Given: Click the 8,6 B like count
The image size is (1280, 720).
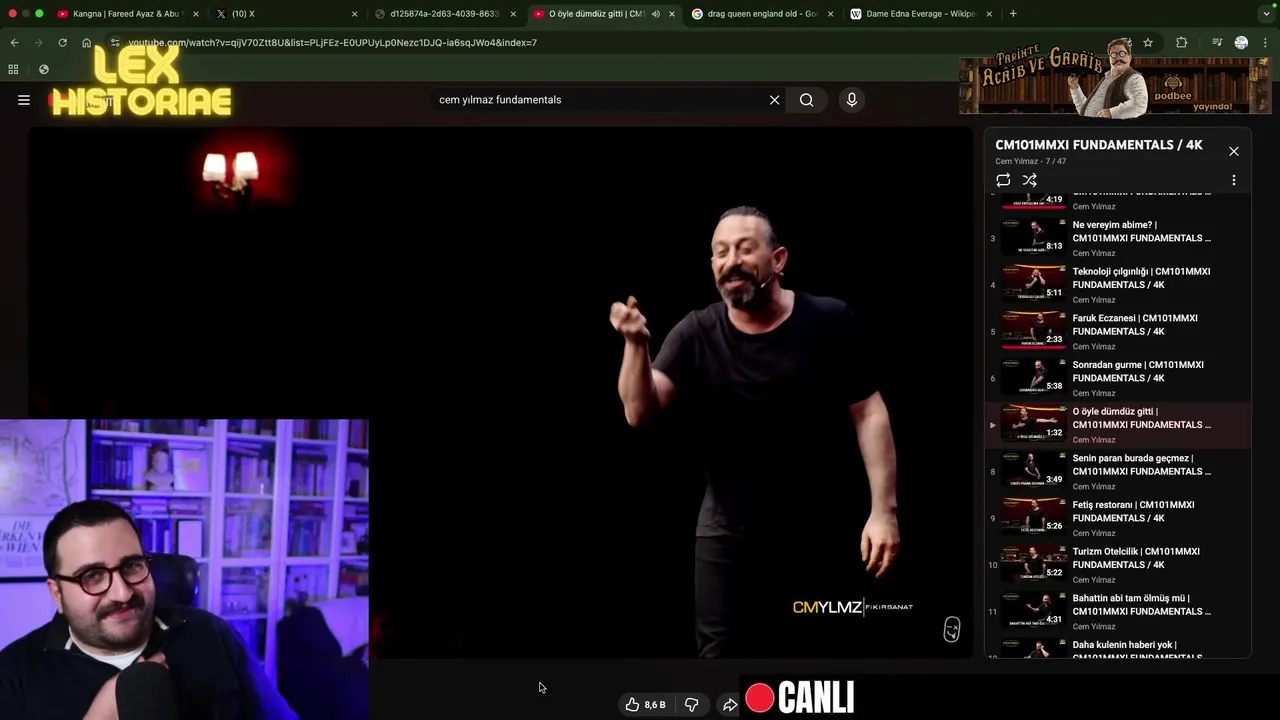Looking at the screenshot, I should pyautogui.click(x=655, y=705).
